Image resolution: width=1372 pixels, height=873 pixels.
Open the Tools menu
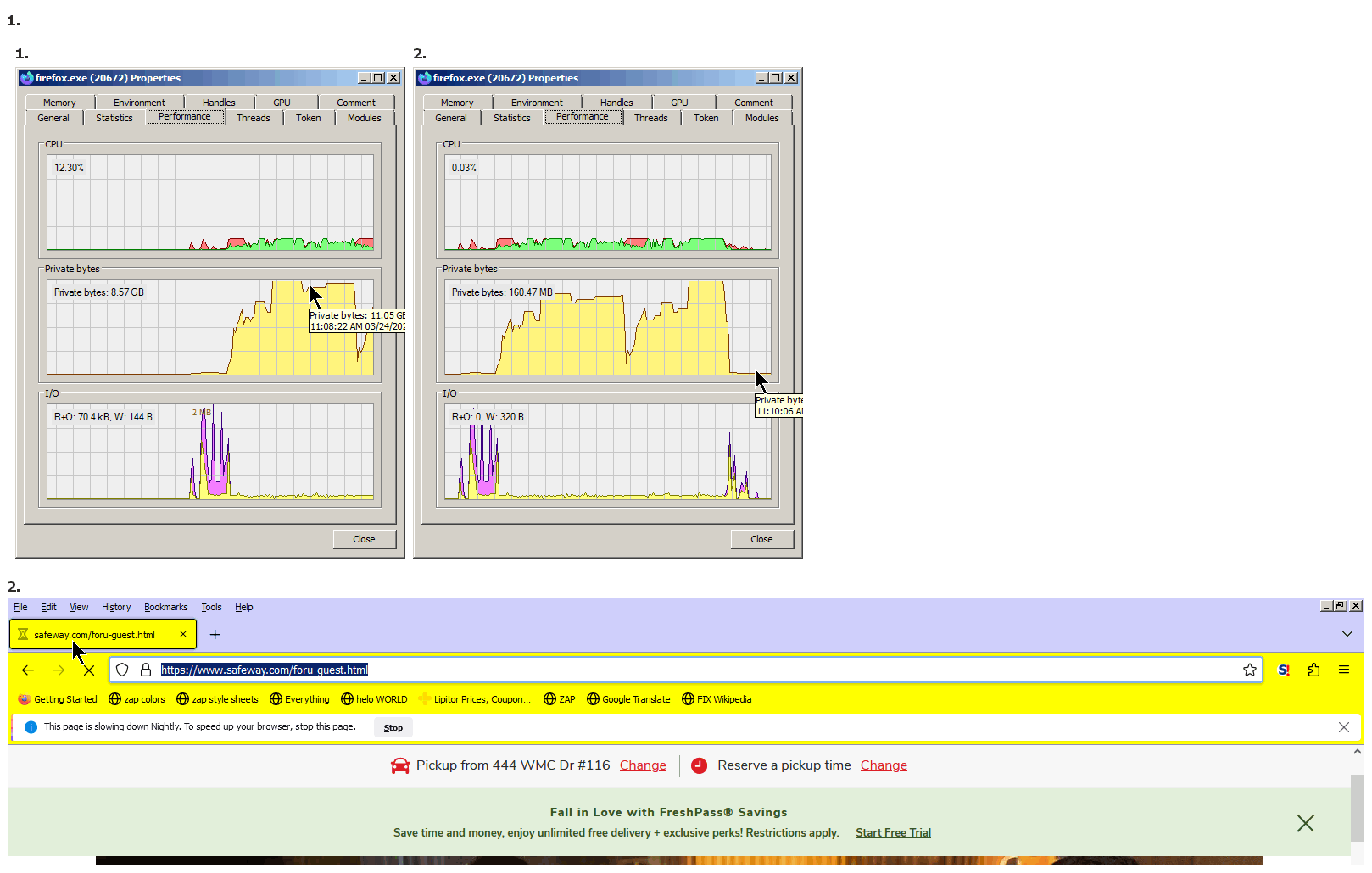click(x=211, y=608)
